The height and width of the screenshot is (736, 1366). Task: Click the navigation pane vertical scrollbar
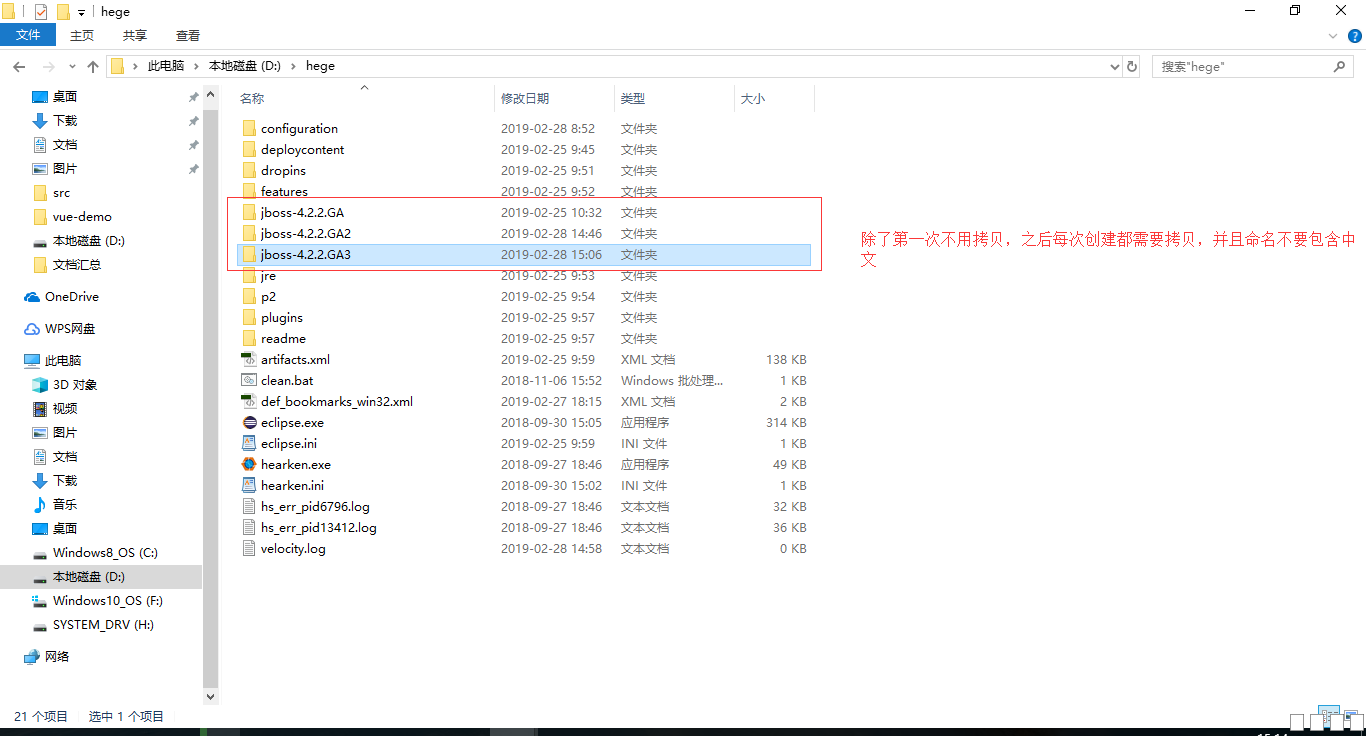[210, 400]
